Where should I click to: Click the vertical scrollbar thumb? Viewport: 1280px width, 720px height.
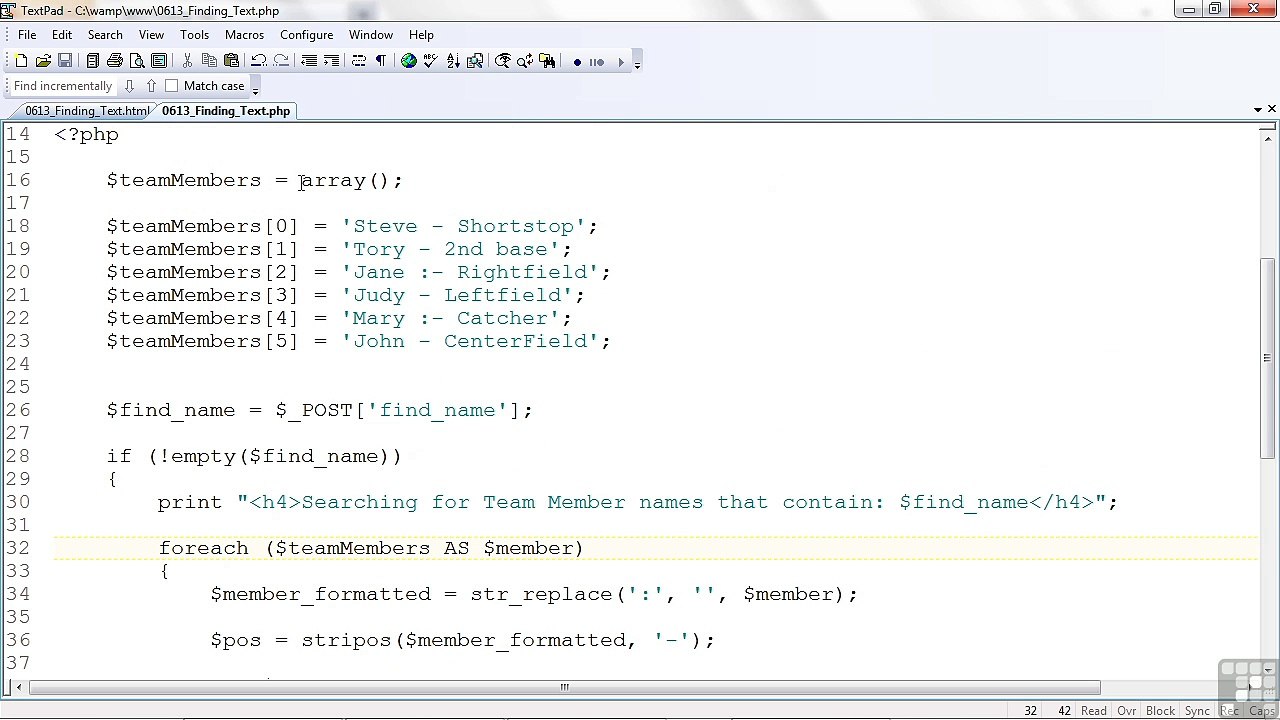click(1270, 356)
